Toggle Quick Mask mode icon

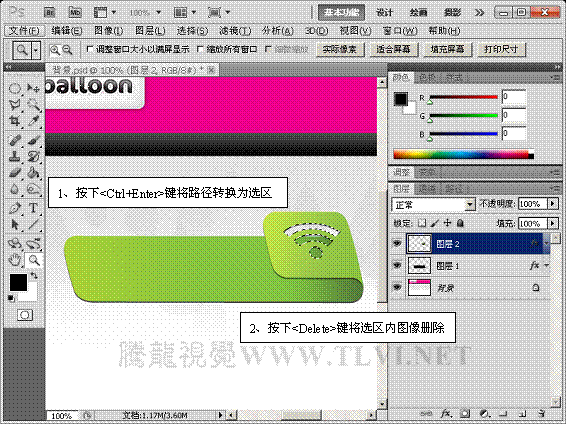(25, 315)
